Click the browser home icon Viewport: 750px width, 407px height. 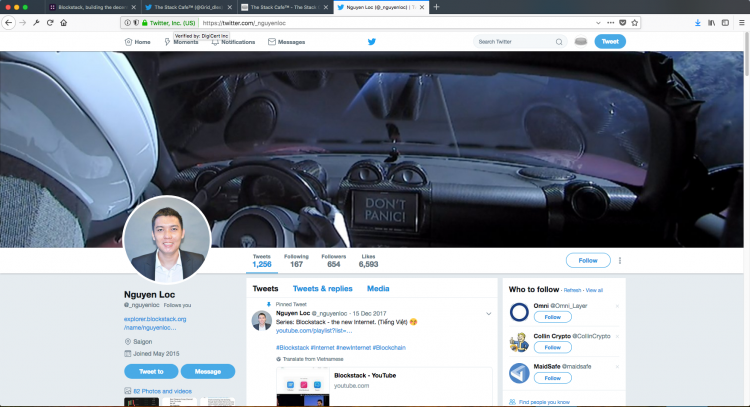click(x=64, y=22)
